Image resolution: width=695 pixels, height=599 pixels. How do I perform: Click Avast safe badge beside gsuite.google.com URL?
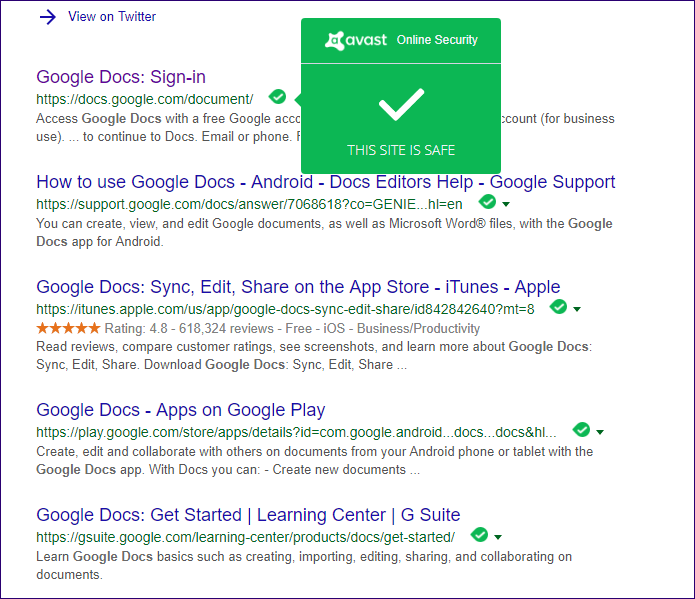coord(480,535)
